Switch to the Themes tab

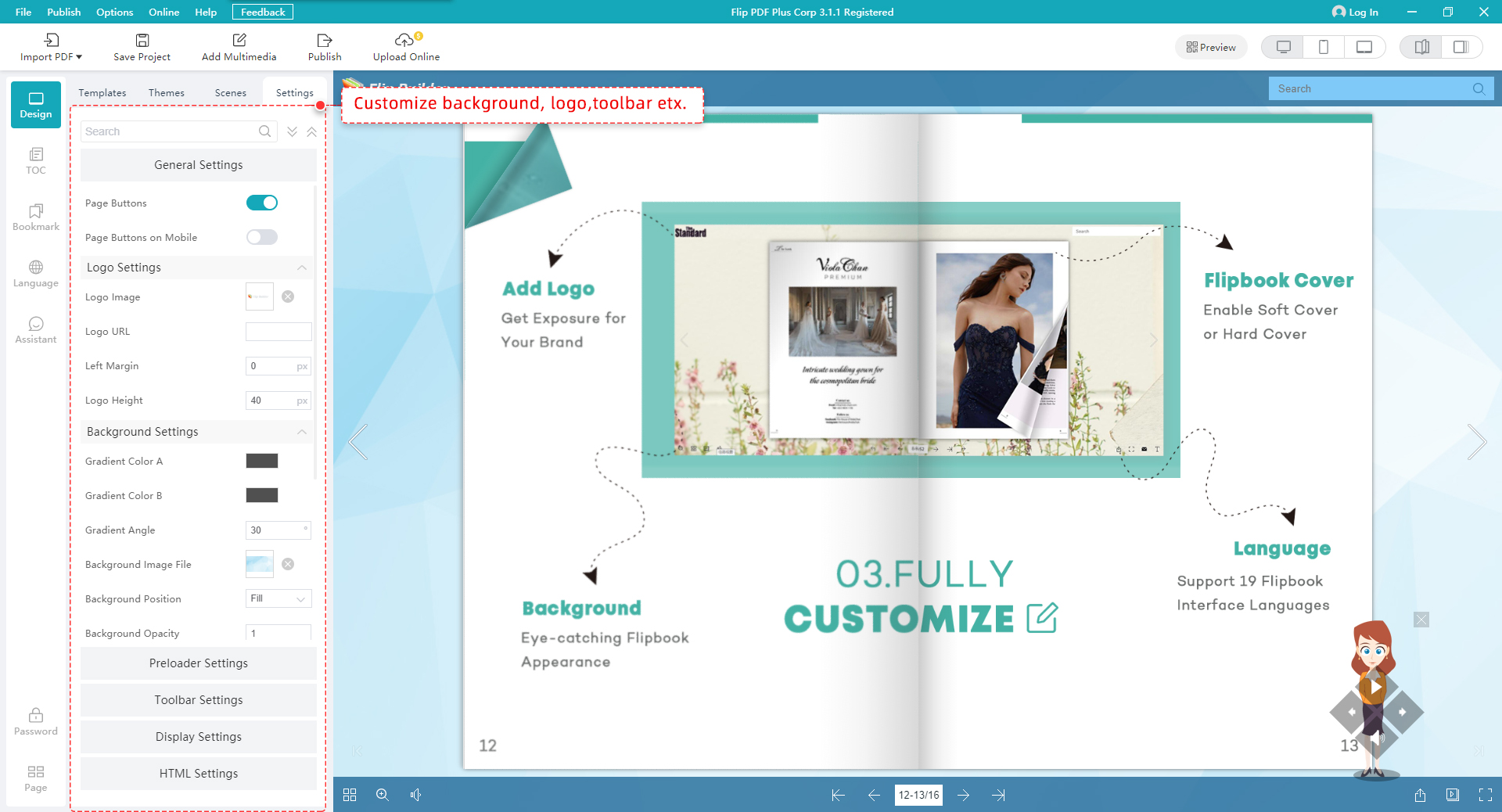166,92
